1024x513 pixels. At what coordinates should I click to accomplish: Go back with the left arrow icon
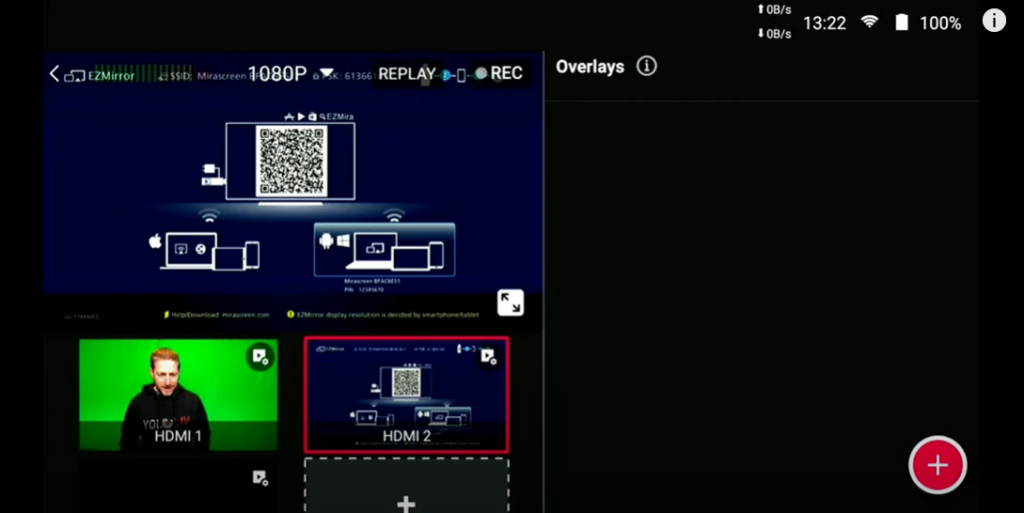pyautogui.click(x=54, y=74)
